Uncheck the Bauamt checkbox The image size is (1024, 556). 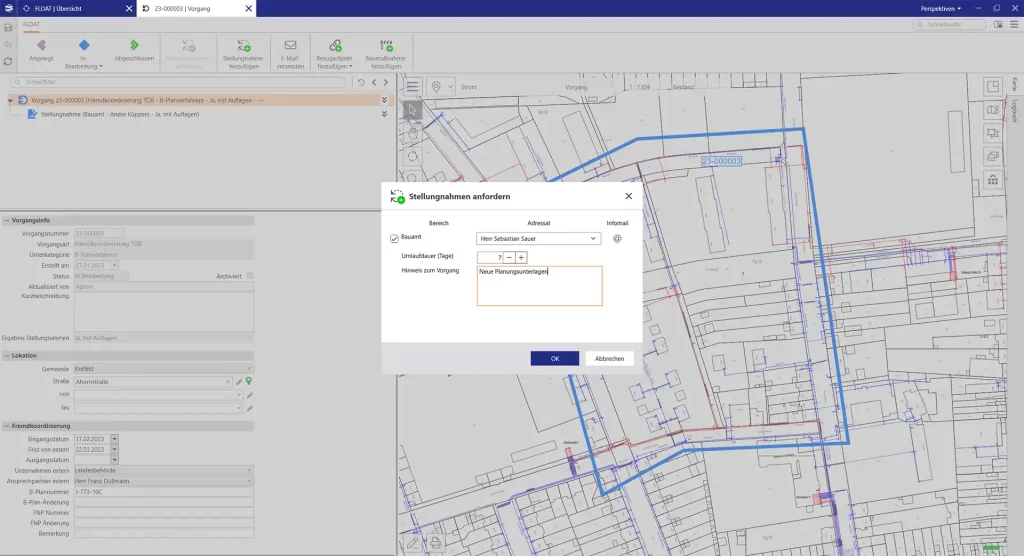[394, 239]
